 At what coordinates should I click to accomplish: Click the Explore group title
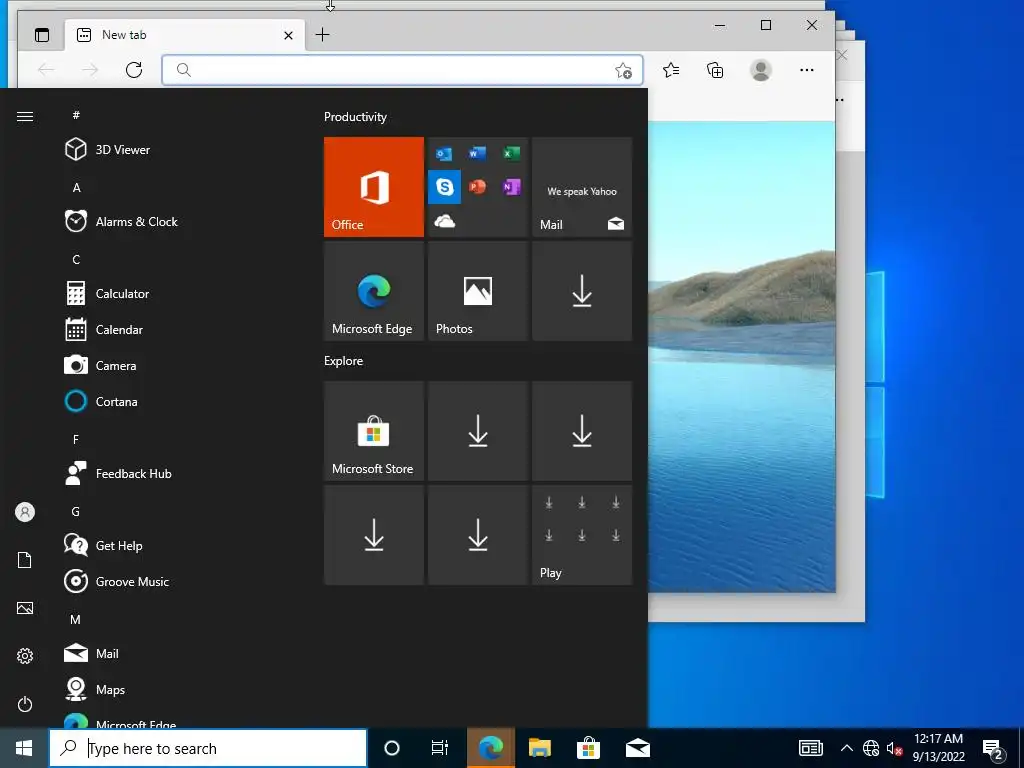point(344,360)
